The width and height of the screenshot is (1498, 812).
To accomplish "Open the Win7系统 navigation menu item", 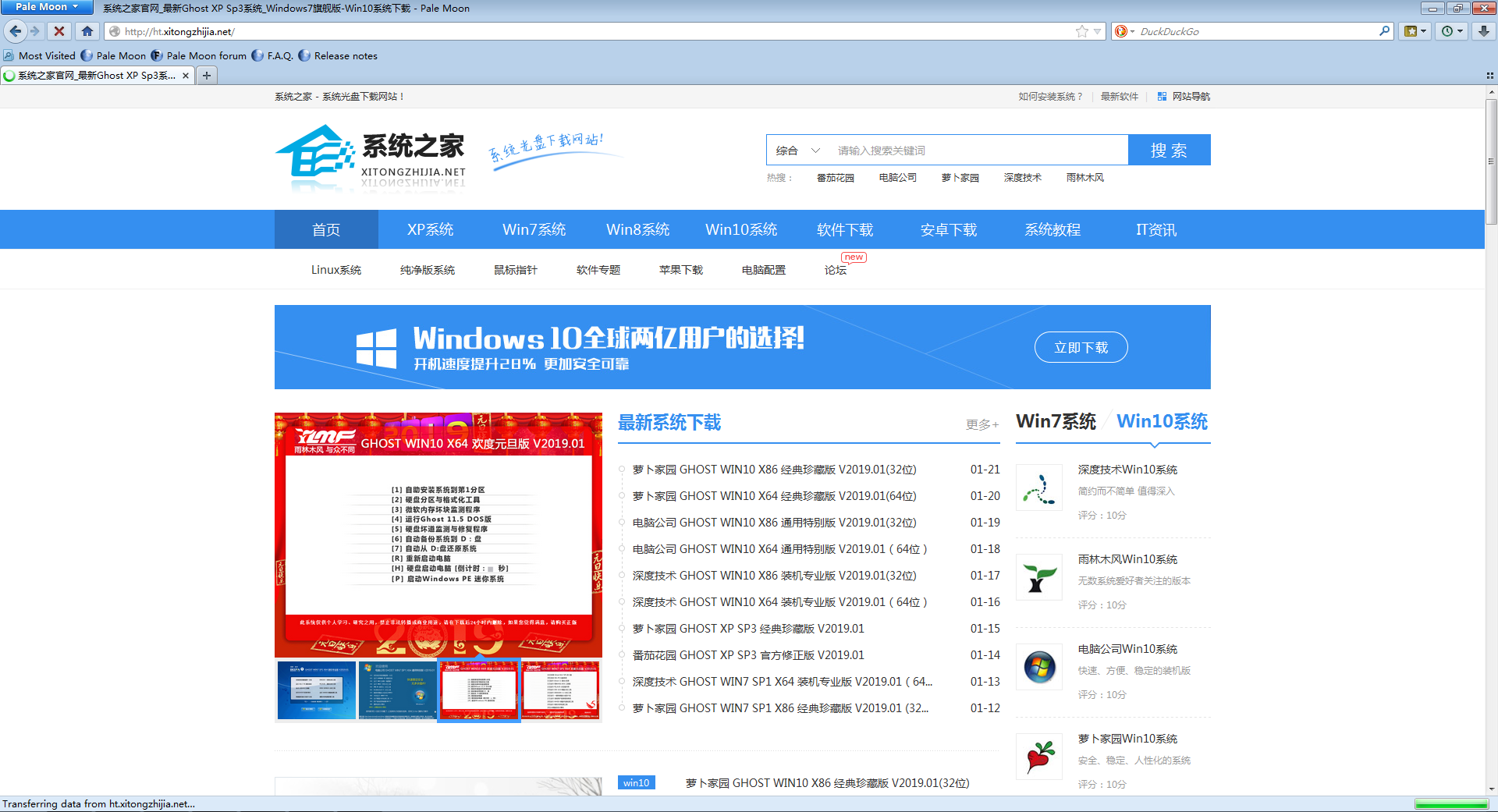I will (x=534, y=229).
